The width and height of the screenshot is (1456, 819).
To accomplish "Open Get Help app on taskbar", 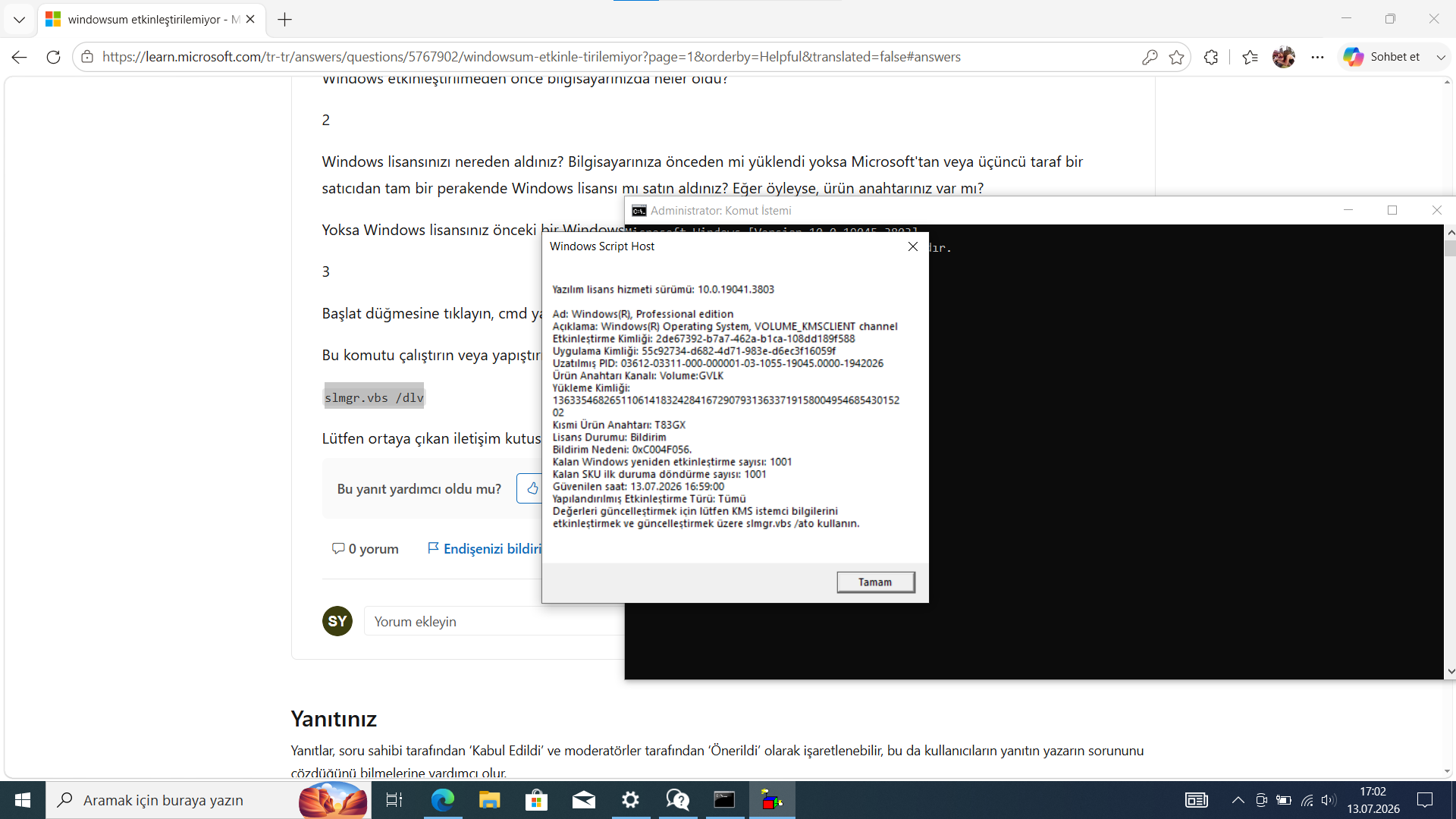I will (677, 800).
